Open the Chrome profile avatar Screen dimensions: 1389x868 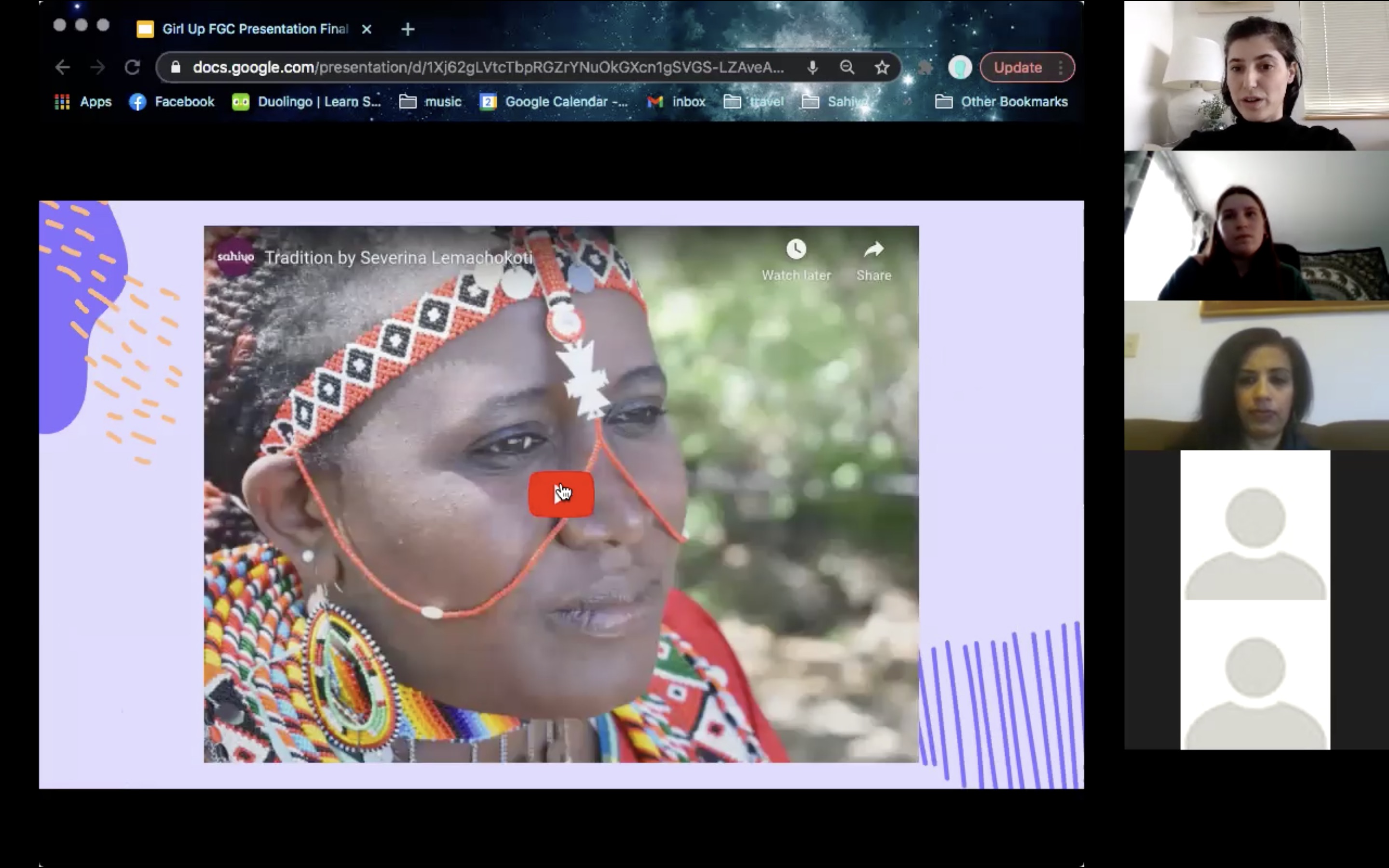[960, 68]
